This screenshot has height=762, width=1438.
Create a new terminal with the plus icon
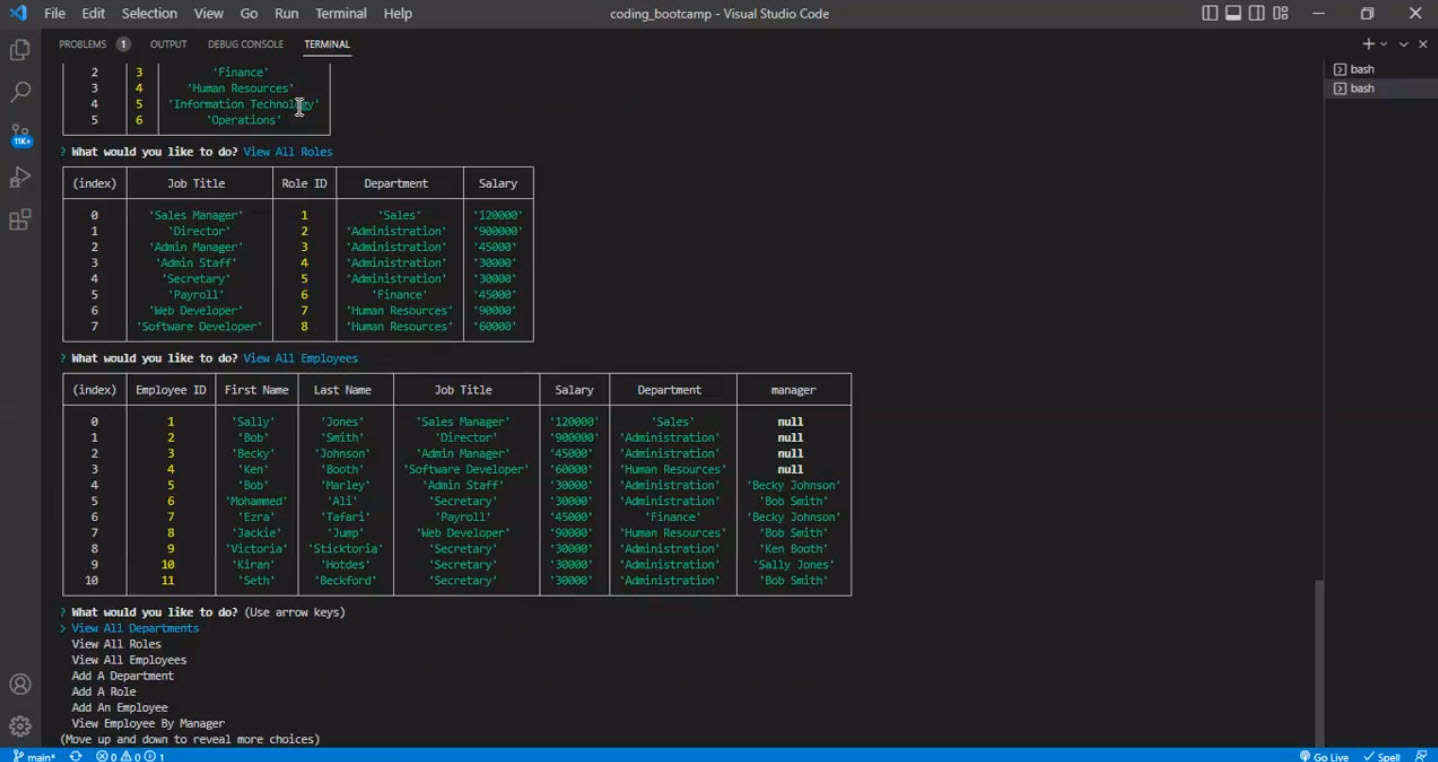[1369, 44]
